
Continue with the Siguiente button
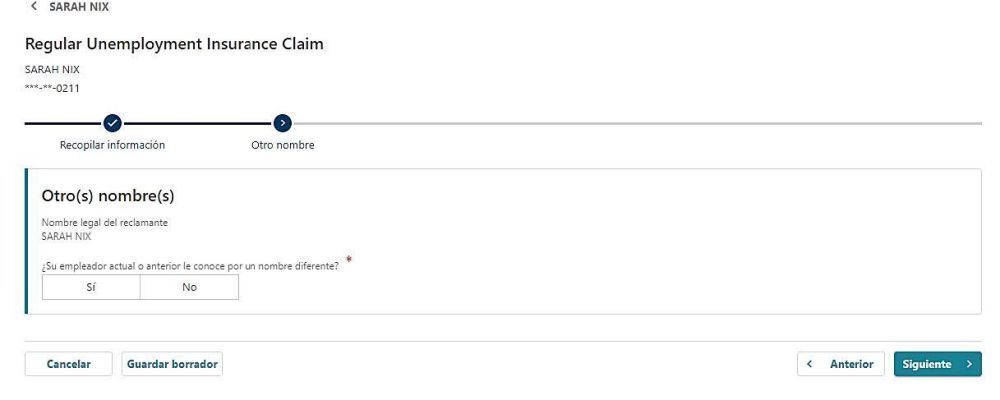[x=937, y=365]
